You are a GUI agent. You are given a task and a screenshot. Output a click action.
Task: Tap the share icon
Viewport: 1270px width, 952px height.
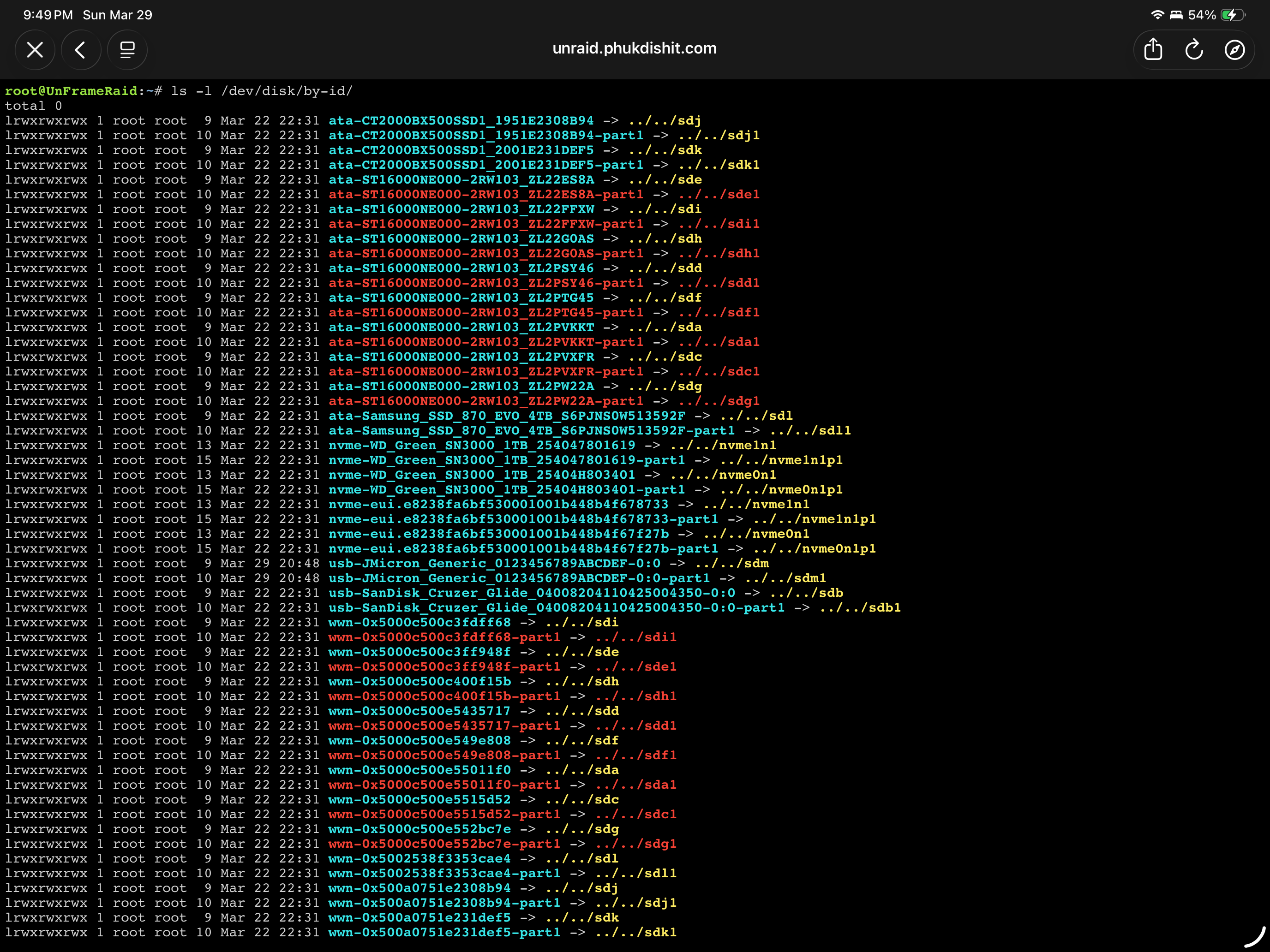(x=1153, y=50)
